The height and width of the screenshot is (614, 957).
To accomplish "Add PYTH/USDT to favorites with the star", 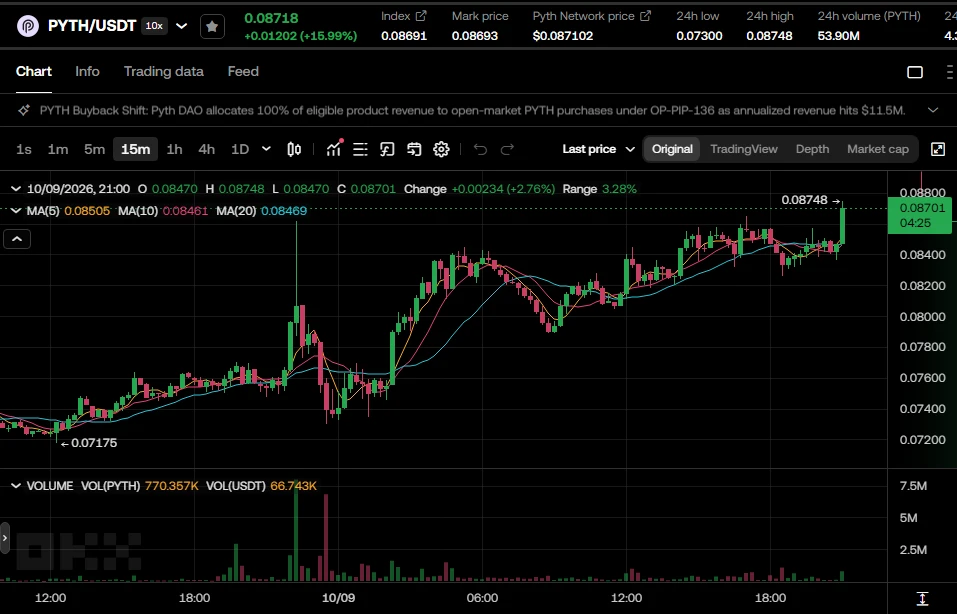I will tap(212, 26).
